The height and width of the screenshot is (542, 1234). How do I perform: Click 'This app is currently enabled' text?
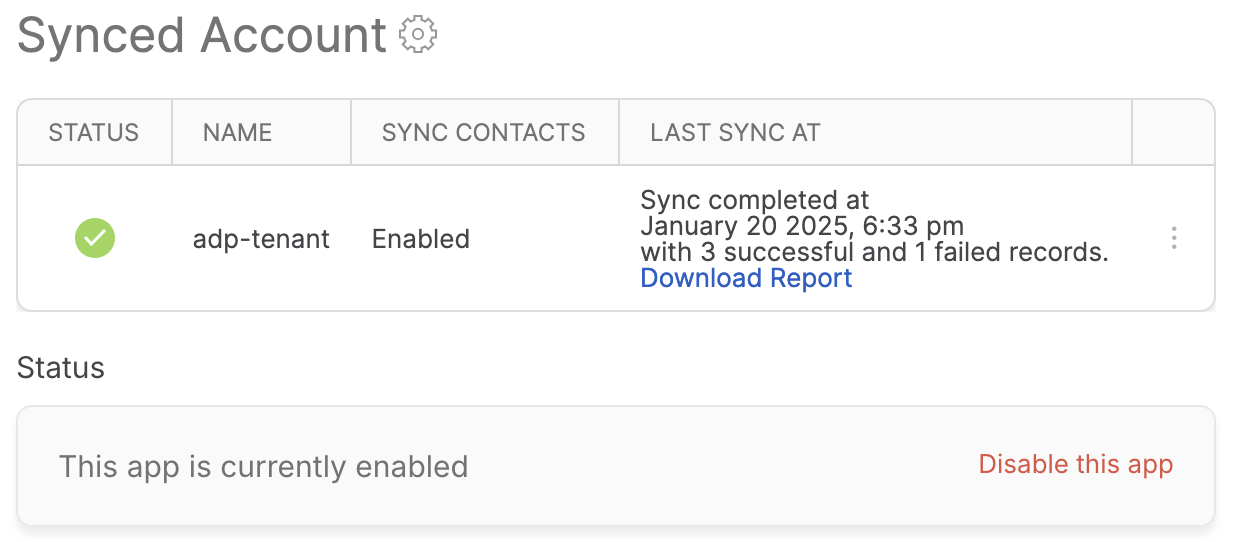coord(264,466)
